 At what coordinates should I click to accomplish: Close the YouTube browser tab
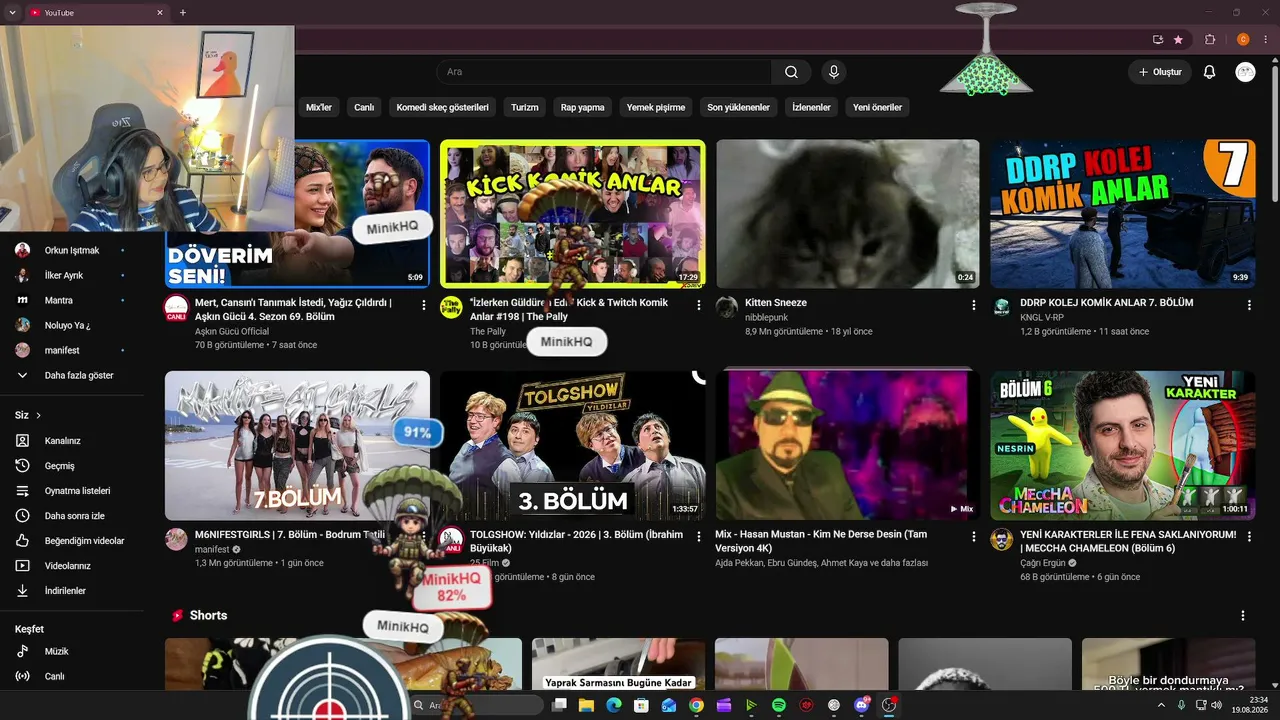(160, 13)
